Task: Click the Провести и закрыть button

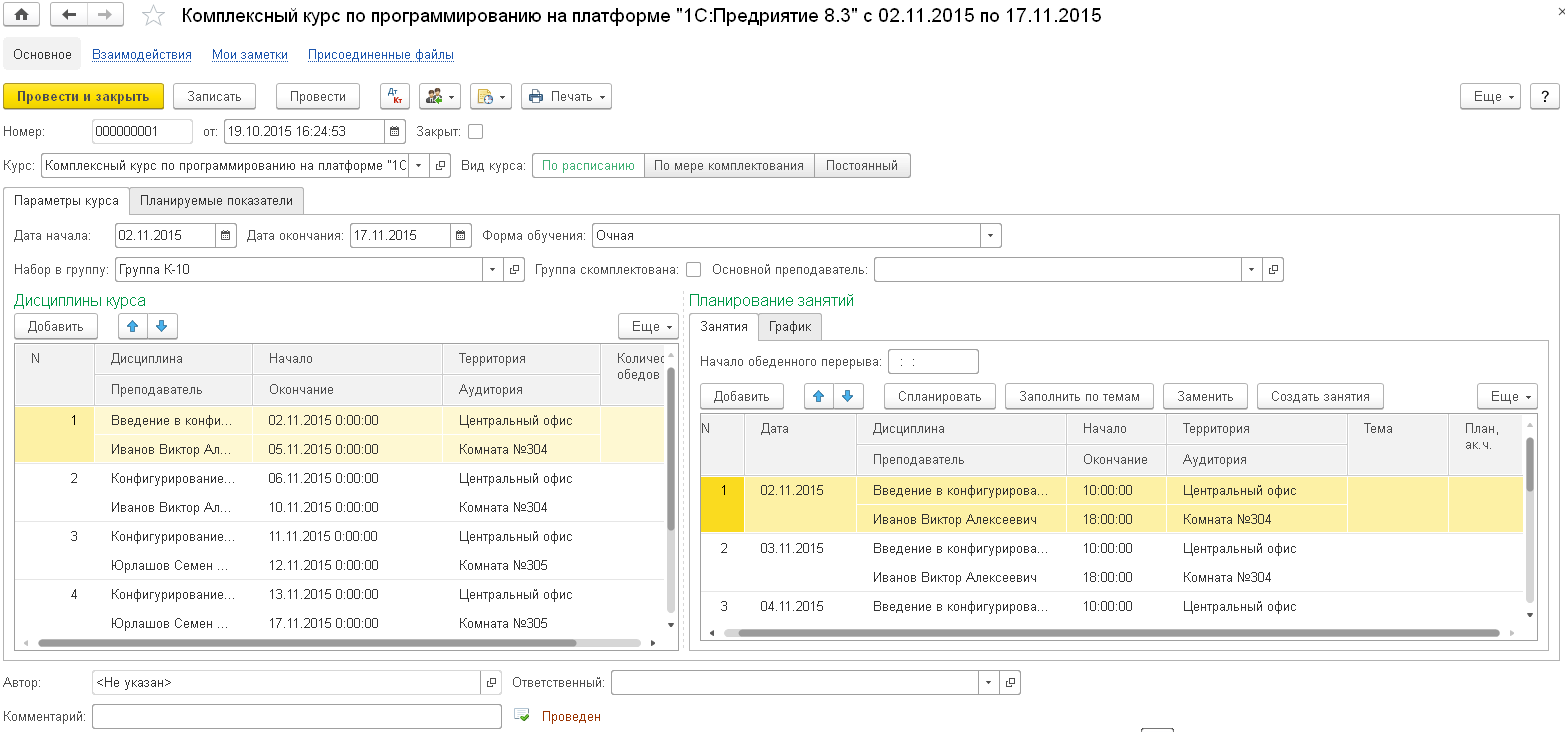Action: click(83, 96)
